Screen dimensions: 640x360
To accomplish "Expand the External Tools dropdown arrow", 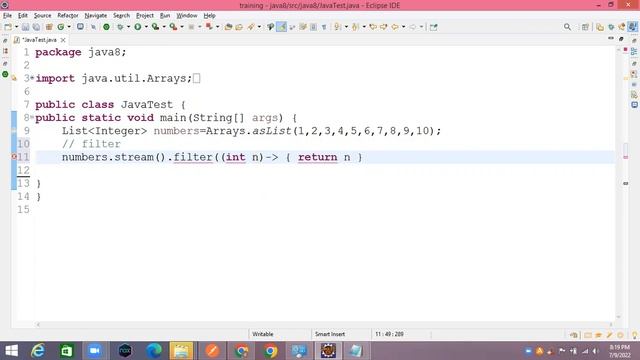I will 182,27.
